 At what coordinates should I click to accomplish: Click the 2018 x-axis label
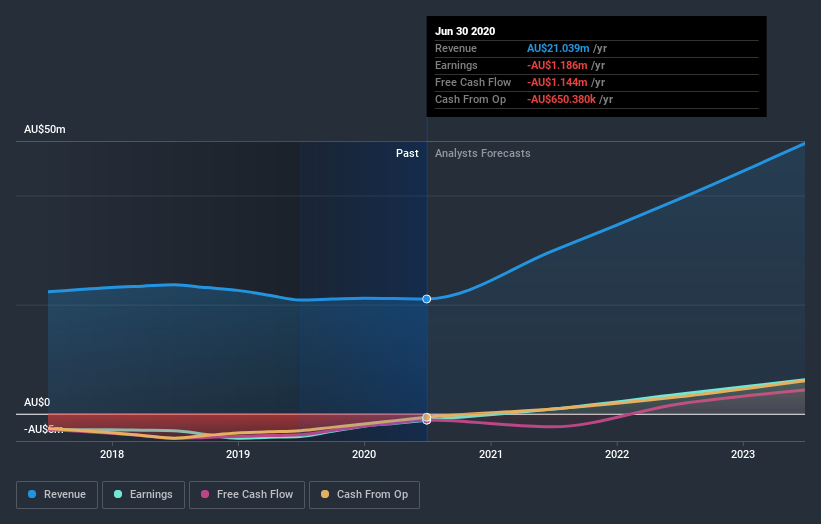(x=112, y=454)
